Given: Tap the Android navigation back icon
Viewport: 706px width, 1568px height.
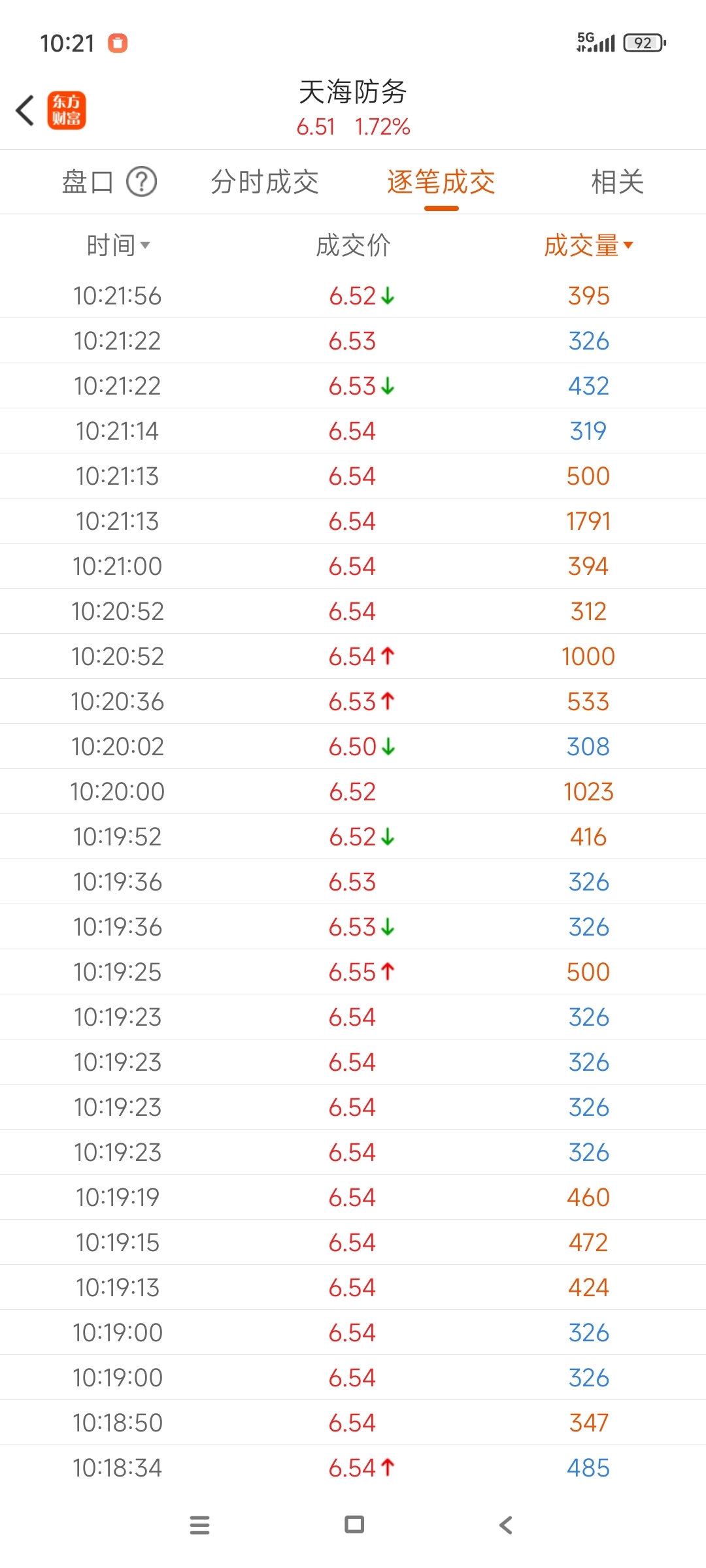Looking at the screenshot, I should tap(506, 1525).
